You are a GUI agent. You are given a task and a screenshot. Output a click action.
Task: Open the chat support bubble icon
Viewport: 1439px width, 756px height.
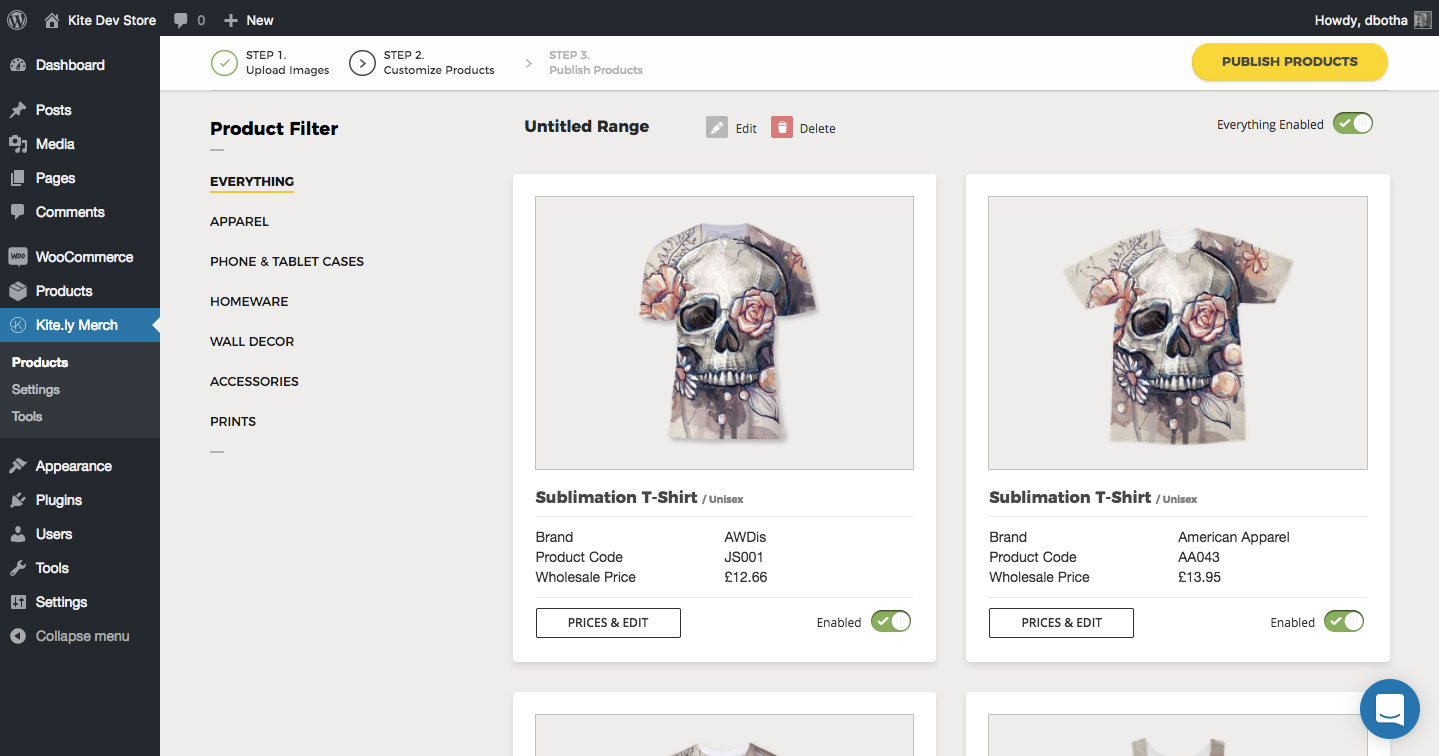click(1390, 709)
